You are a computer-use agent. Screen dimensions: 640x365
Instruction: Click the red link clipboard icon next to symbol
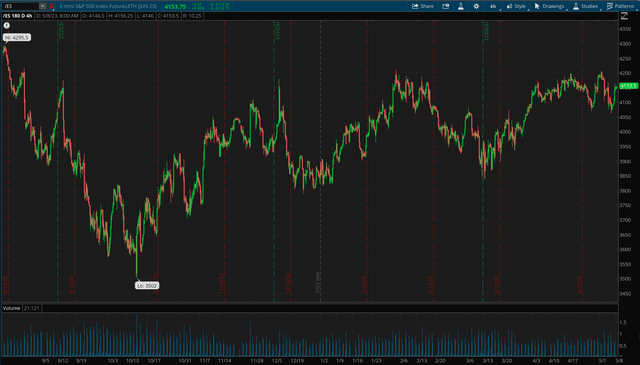(x=51, y=6)
